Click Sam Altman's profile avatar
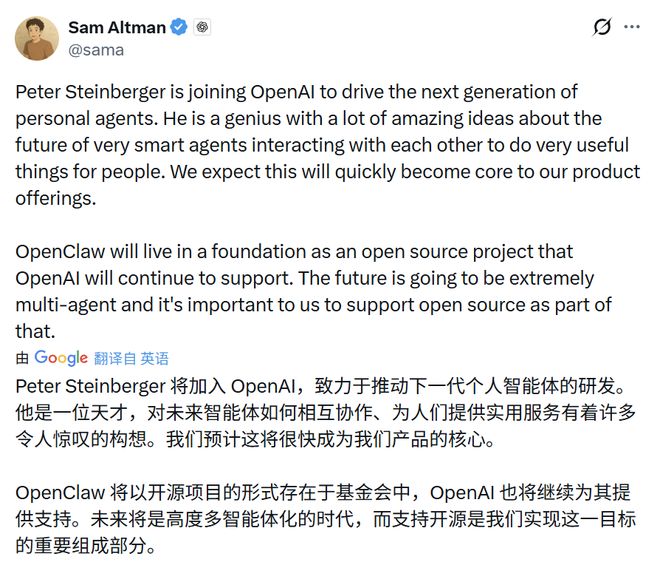The height and width of the screenshot is (565, 660). click(35, 38)
